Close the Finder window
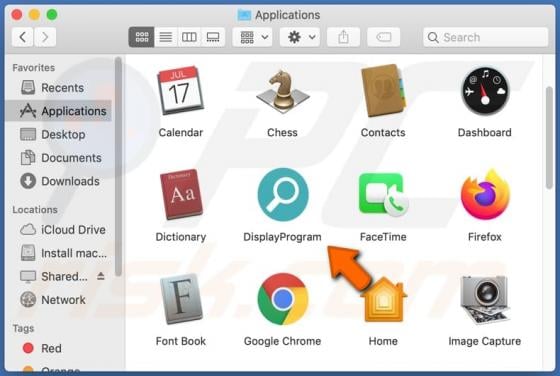Image resolution: width=560 pixels, height=376 pixels. [17, 15]
